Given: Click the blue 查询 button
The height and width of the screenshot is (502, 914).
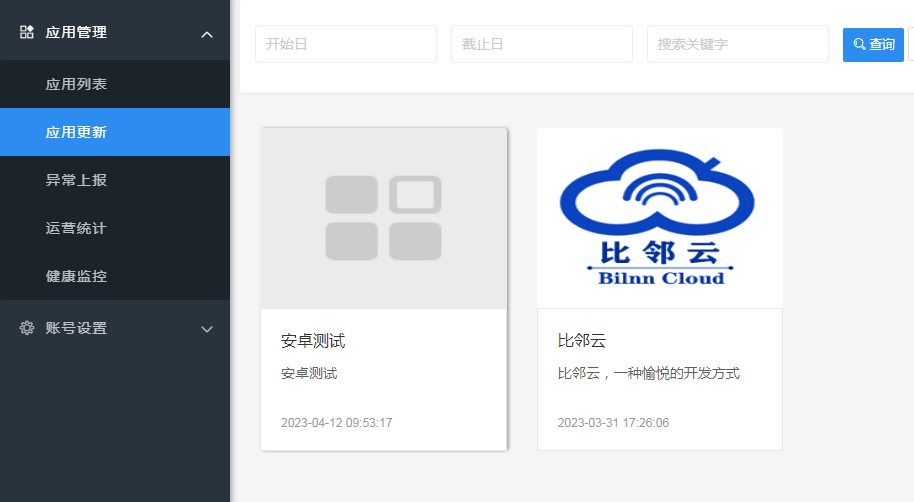Looking at the screenshot, I should tap(873, 44).
